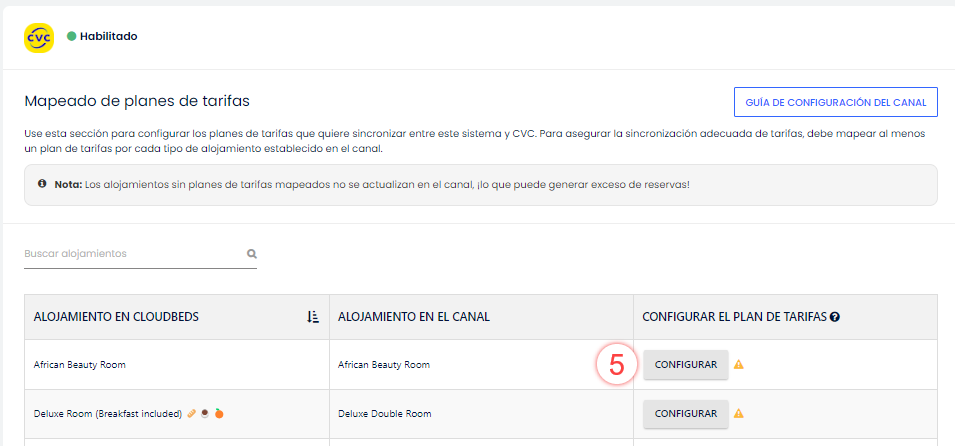The image size is (955, 446).
Task: Click the orange fruit emoji in Deluxe Room row
Action: [218, 413]
